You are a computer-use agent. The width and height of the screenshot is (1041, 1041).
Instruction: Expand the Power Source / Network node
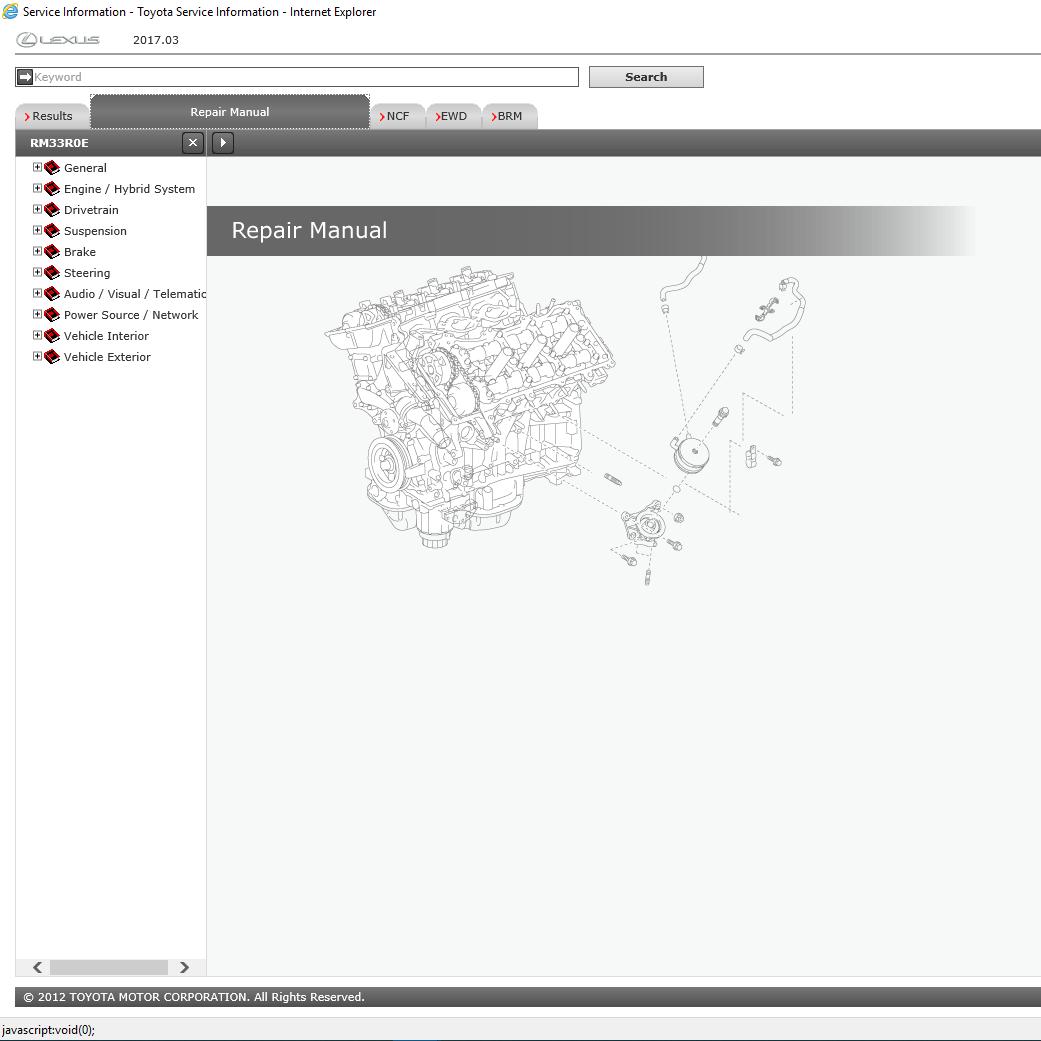(37, 314)
